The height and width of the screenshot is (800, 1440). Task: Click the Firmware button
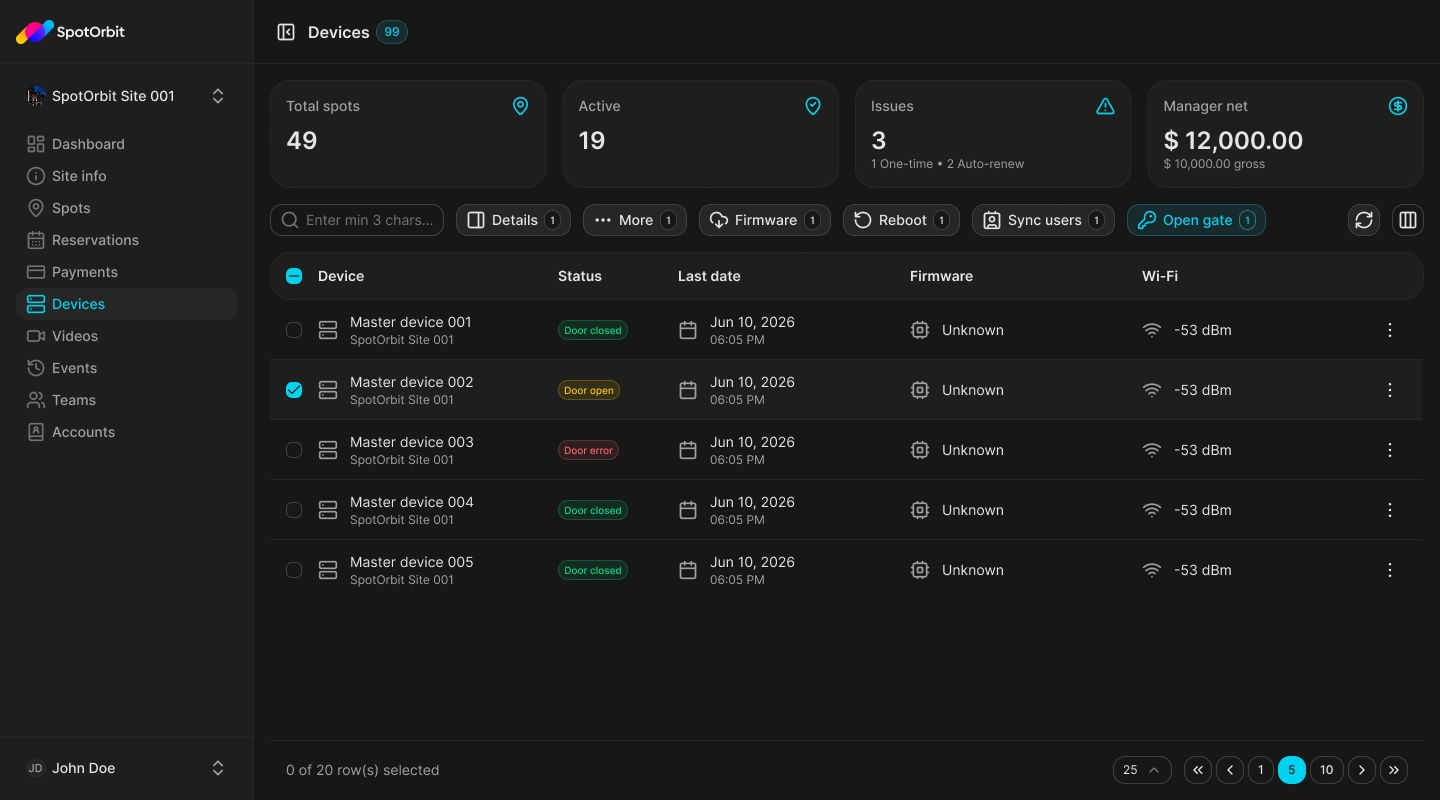[x=765, y=220]
